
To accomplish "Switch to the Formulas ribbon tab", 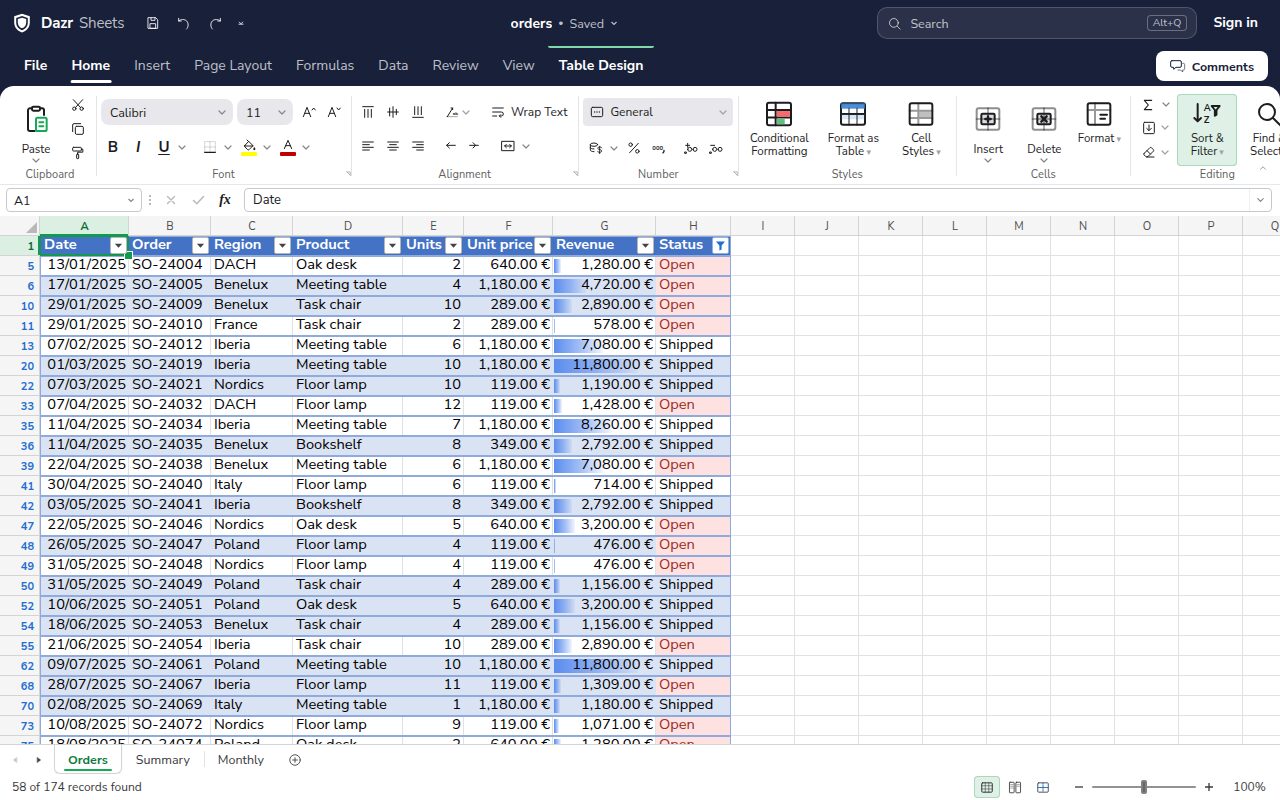I will (x=325, y=65).
